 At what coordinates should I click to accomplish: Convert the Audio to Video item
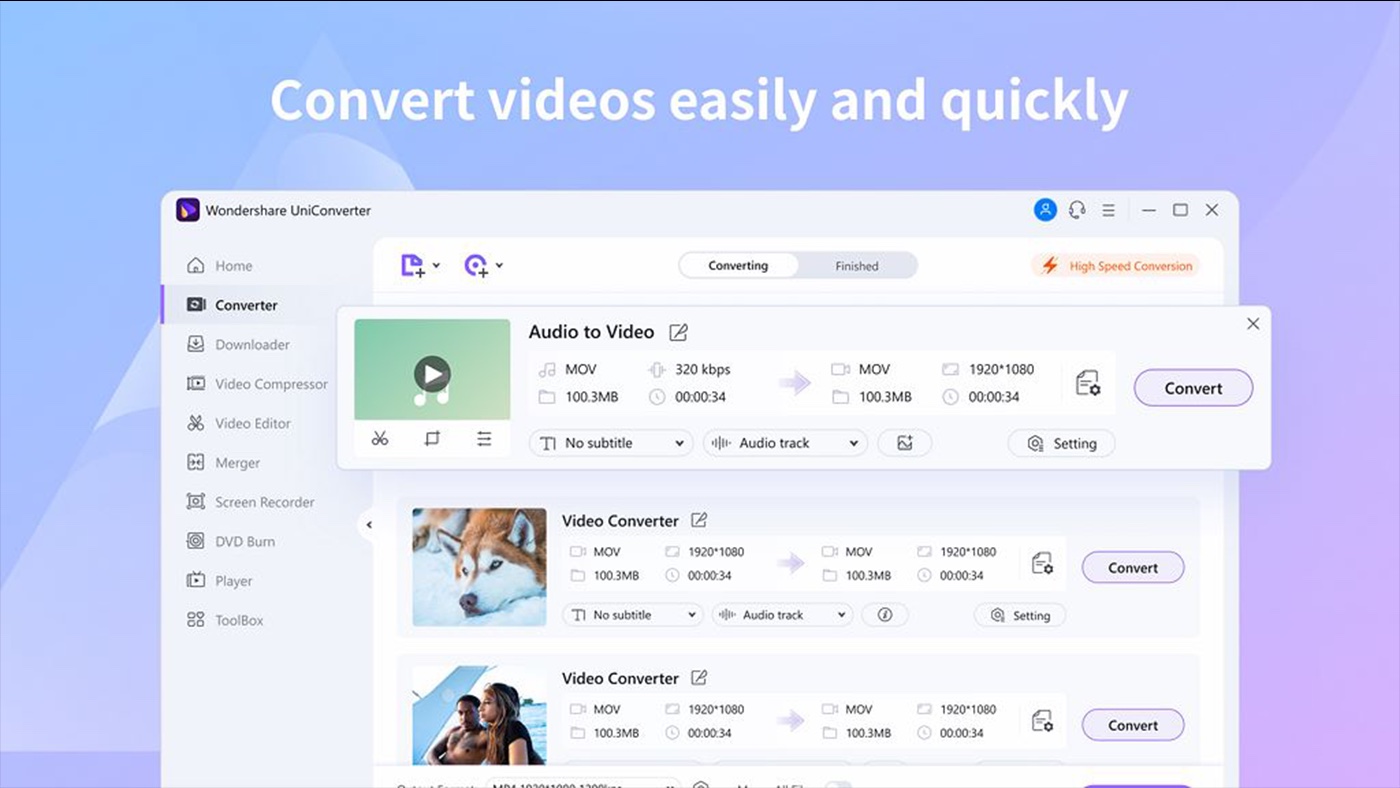[1193, 388]
